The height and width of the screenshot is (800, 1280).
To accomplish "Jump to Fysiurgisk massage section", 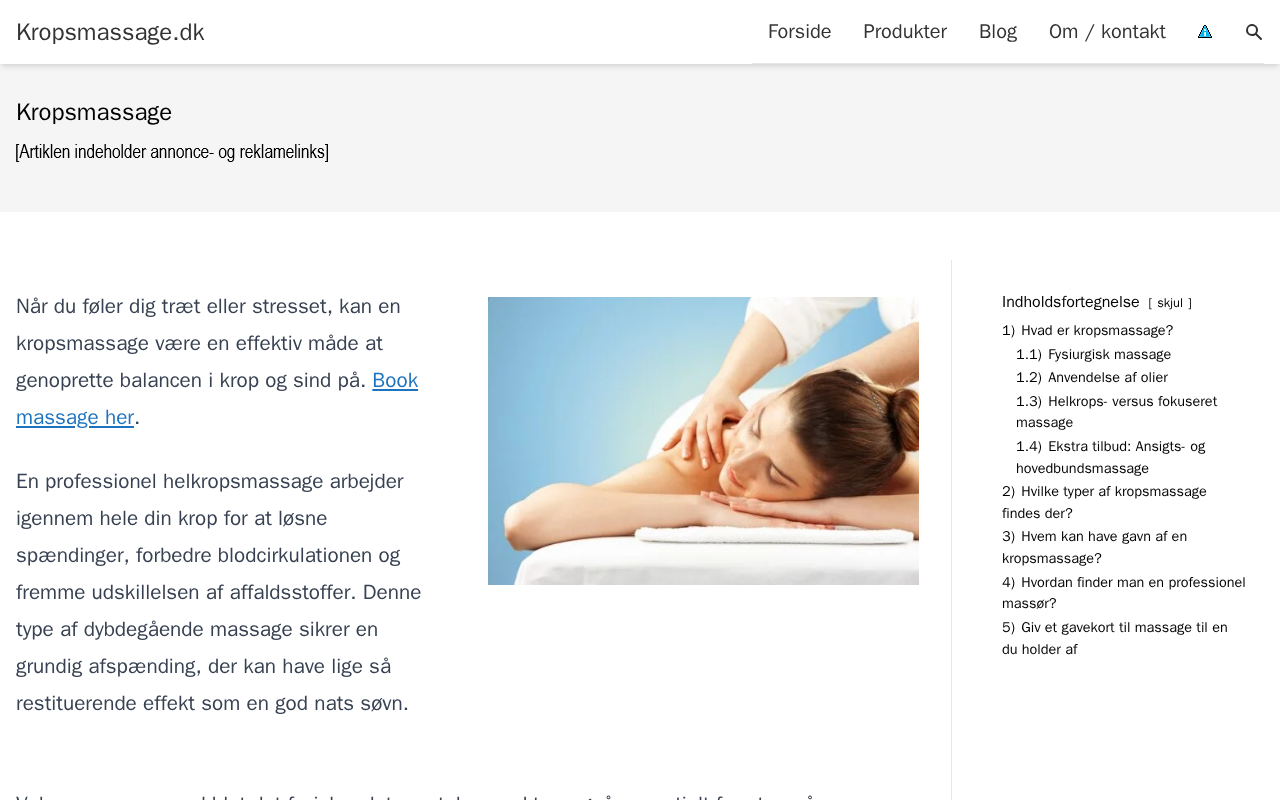I will tap(1093, 355).
